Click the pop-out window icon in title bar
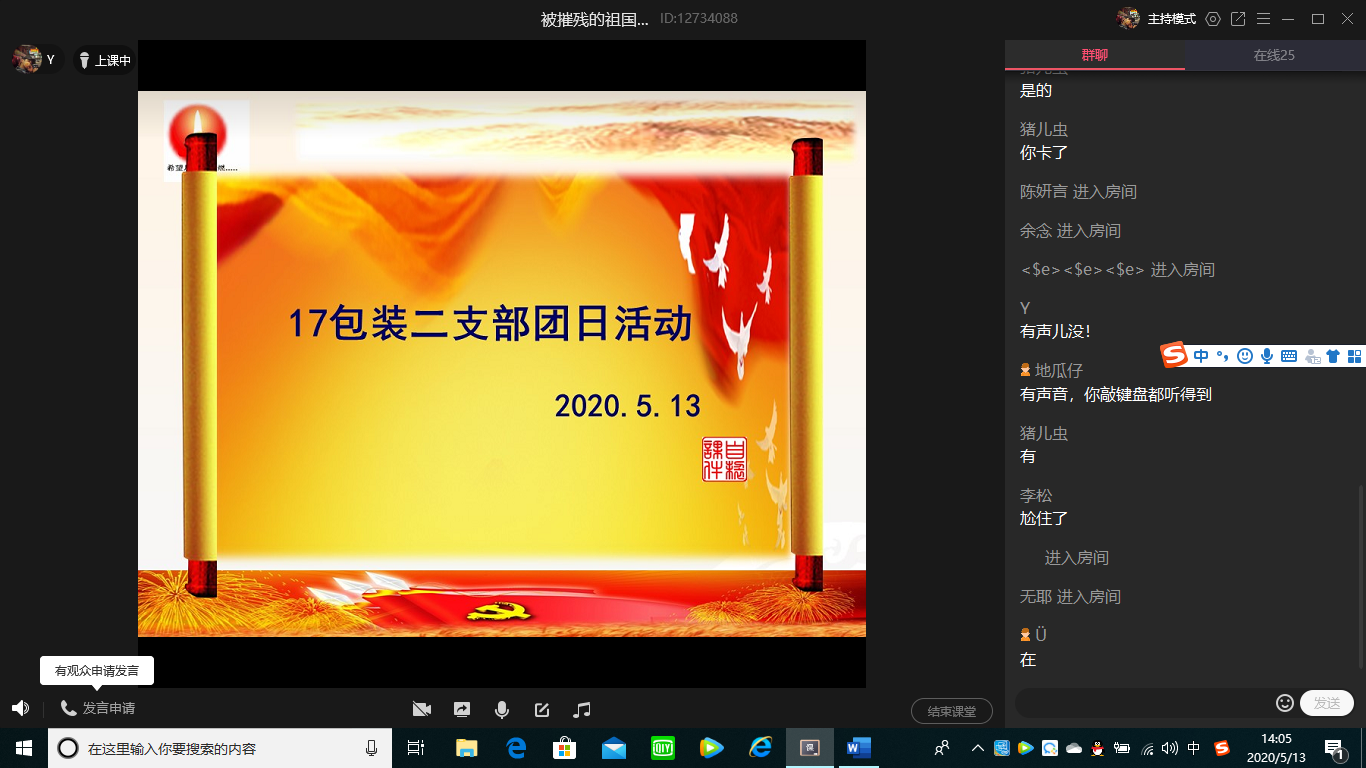 [x=1238, y=19]
